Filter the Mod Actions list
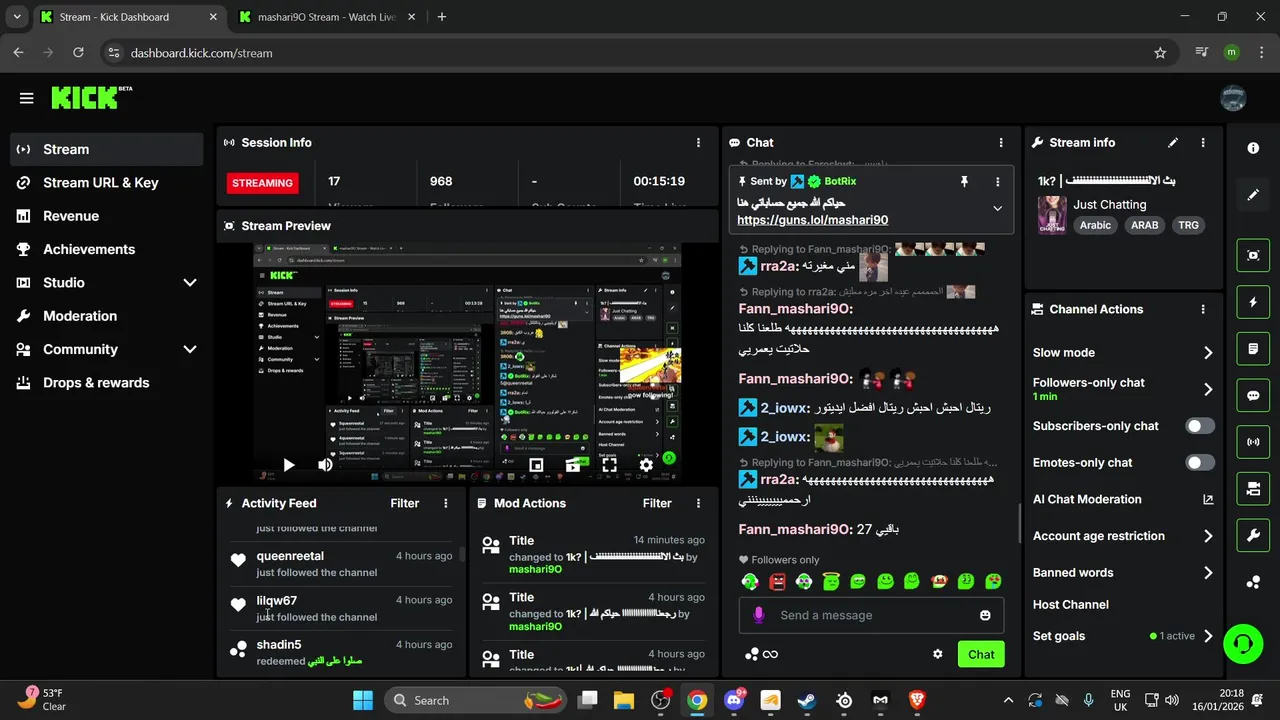The width and height of the screenshot is (1280, 720). pyautogui.click(x=657, y=504)
